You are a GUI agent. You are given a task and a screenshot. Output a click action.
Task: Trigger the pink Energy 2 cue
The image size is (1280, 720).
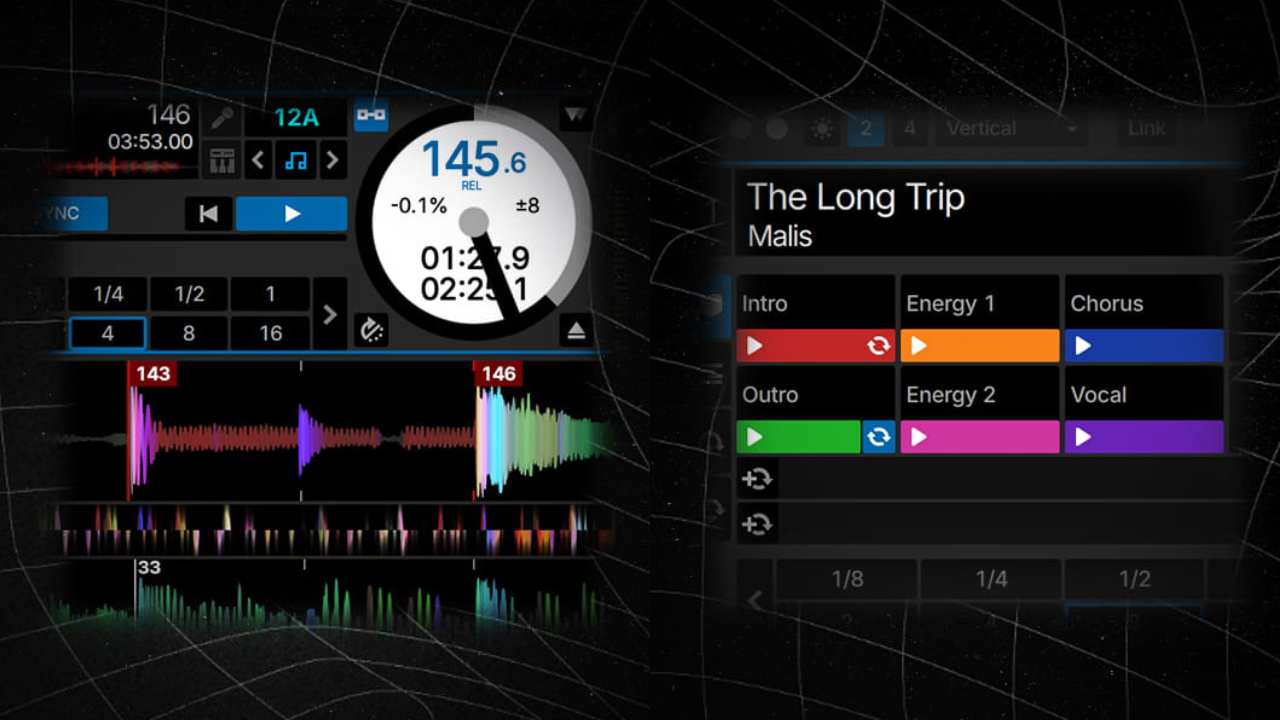click(x=979, y=437)
